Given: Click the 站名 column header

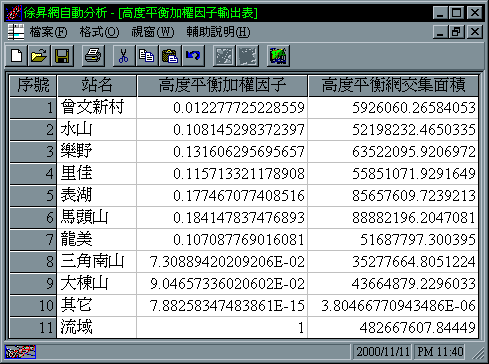Looking at the screenshot, I should pyautogui.click(x=97, y=86).
